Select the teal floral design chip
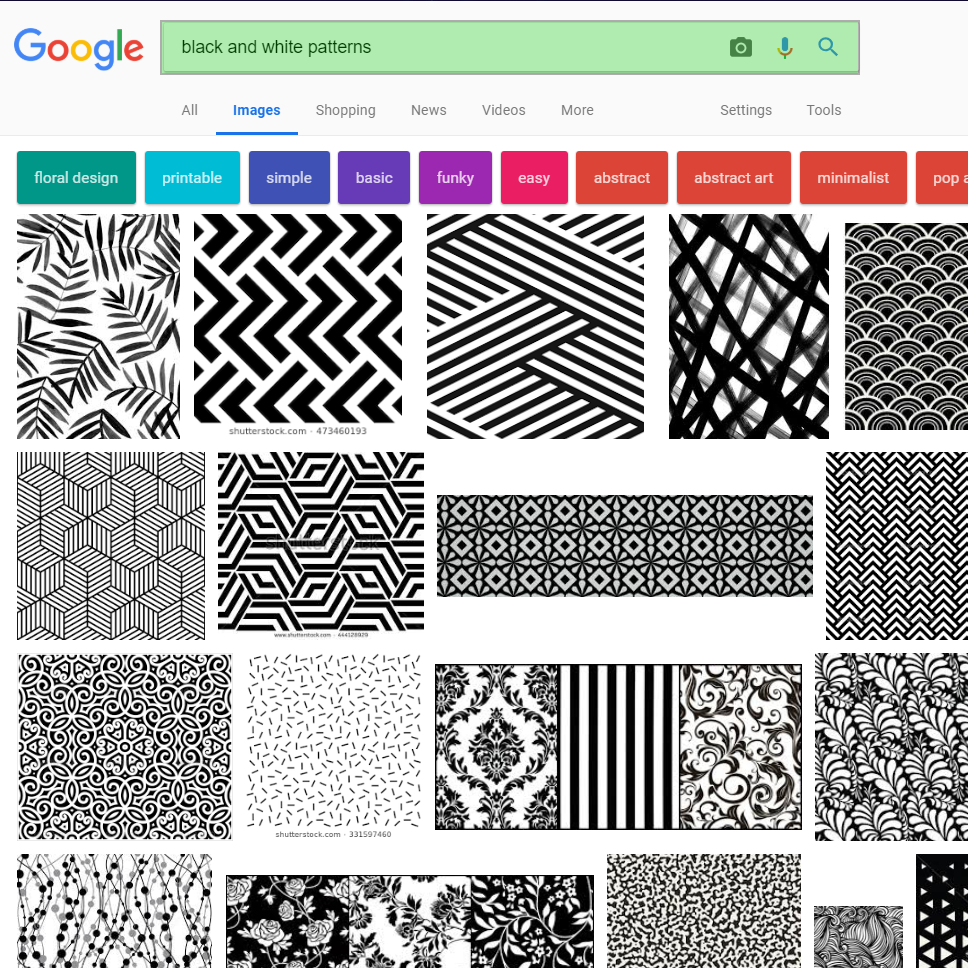This screenshot has width=968, height=968. (x=76, y=178)
